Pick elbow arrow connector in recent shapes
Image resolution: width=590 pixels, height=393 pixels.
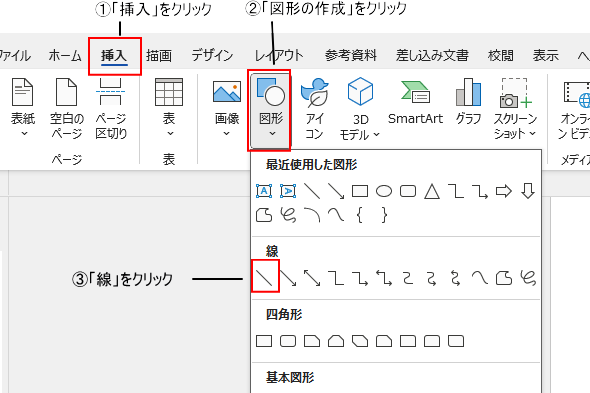(x=480, y=191)
